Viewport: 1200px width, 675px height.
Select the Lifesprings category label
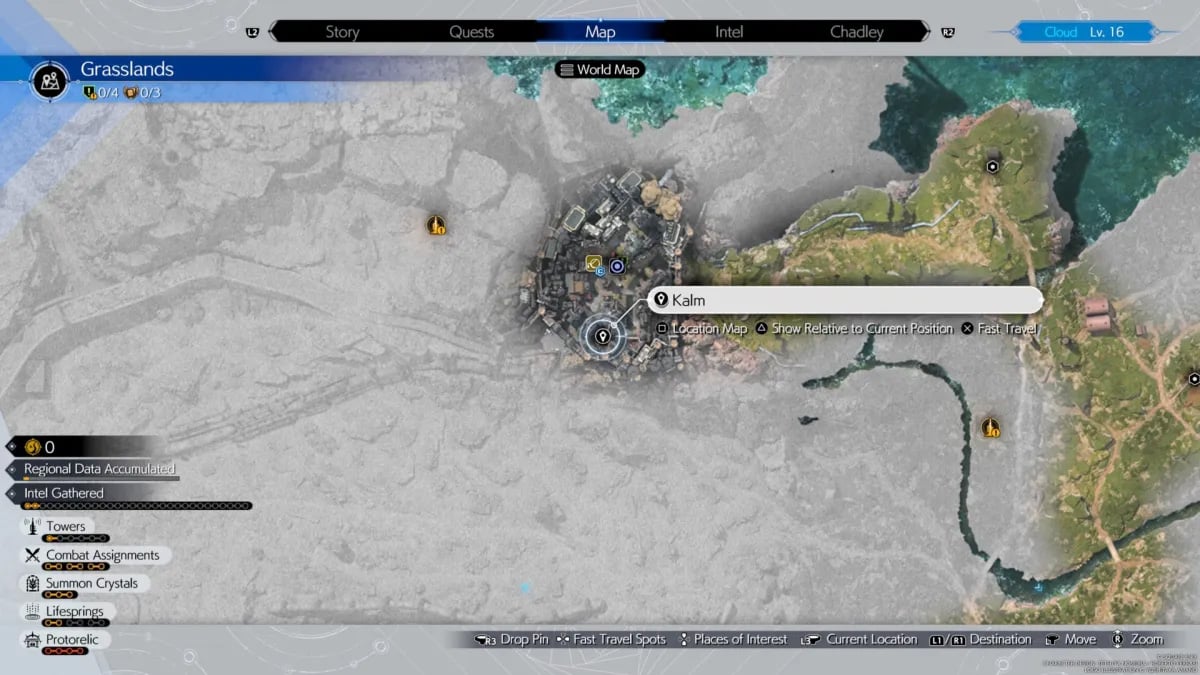pyautogui.click(x=74, y=611)
